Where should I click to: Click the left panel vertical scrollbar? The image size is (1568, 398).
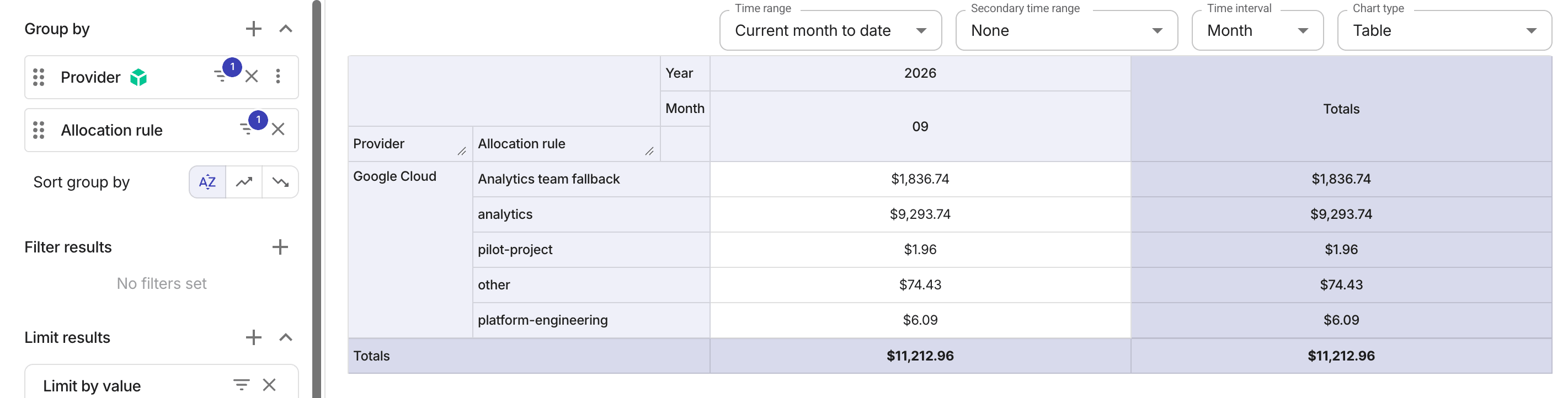[x=317, y=199]
